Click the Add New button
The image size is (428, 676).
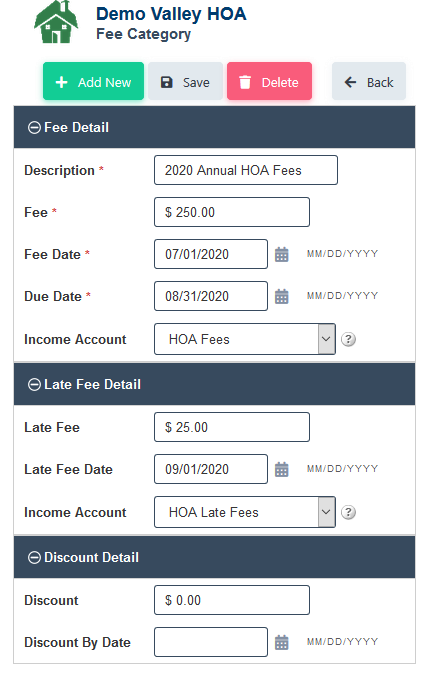(x=94, y=81)
